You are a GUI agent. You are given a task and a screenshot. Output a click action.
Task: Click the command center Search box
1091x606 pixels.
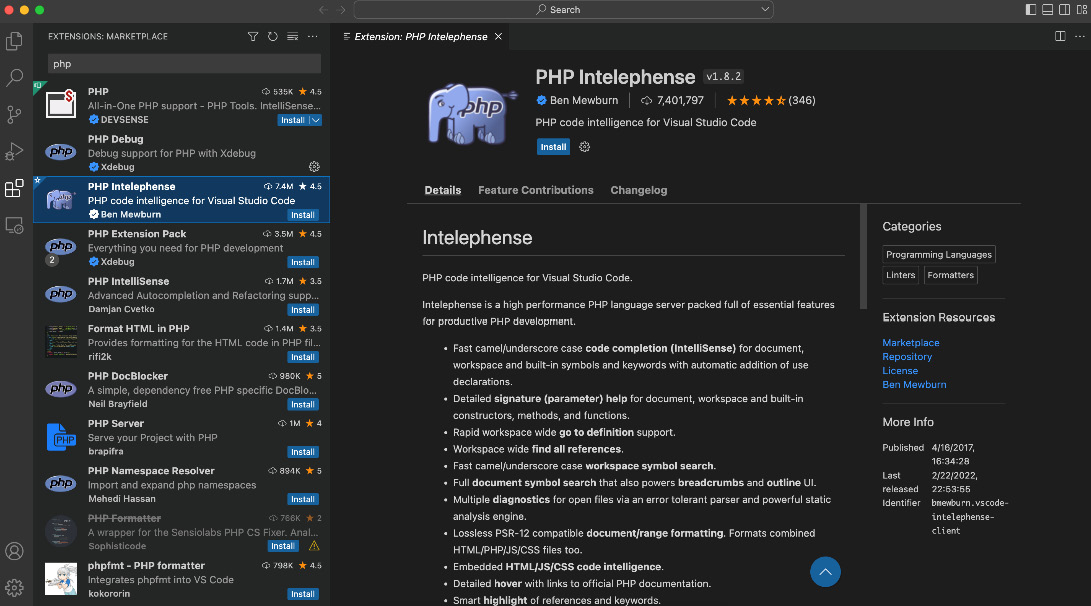pyautogui.click(x=564, y=10)
